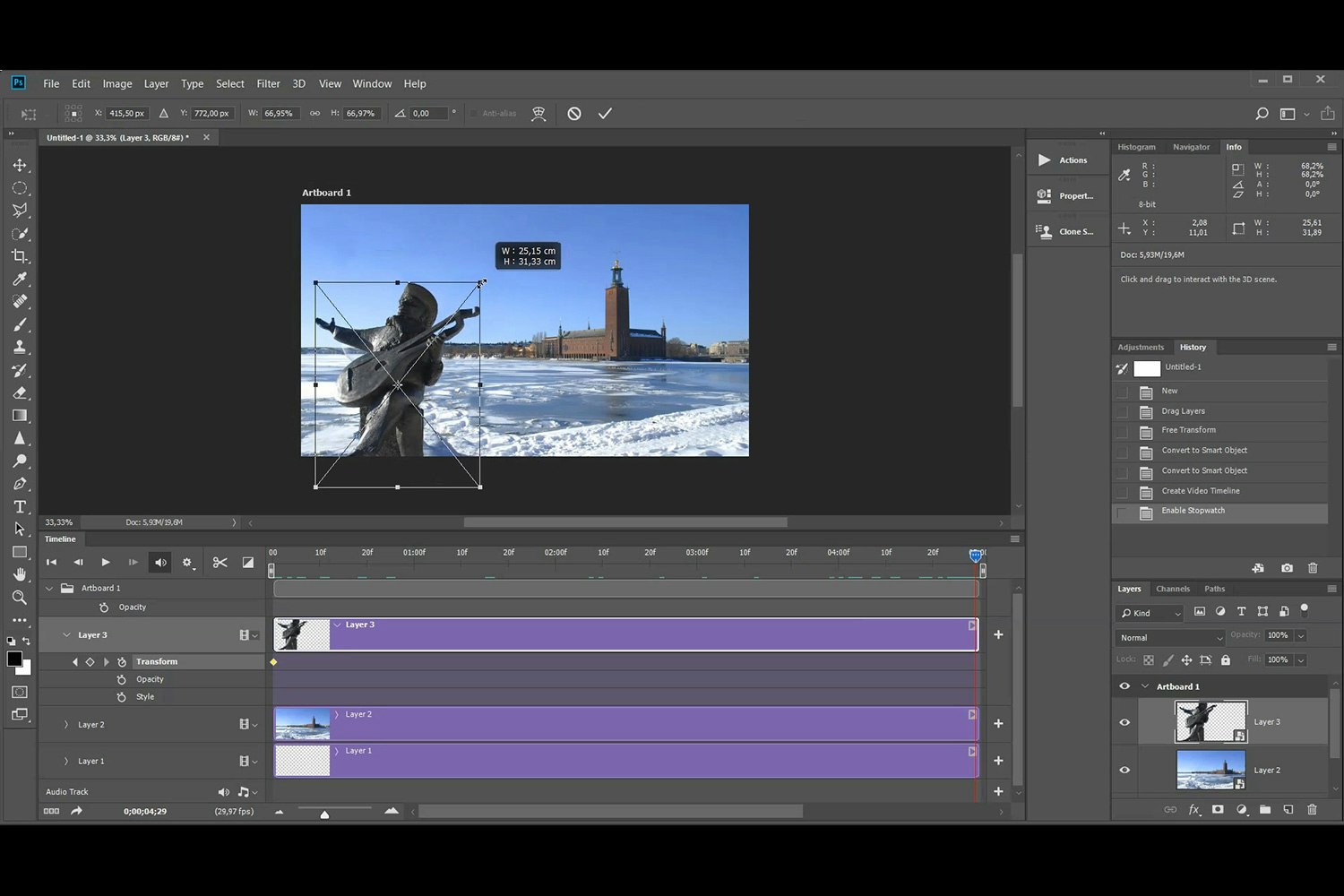Commit the transform with the checkmark
Viewport: 1344px width, 896px height.
[606, 114]
